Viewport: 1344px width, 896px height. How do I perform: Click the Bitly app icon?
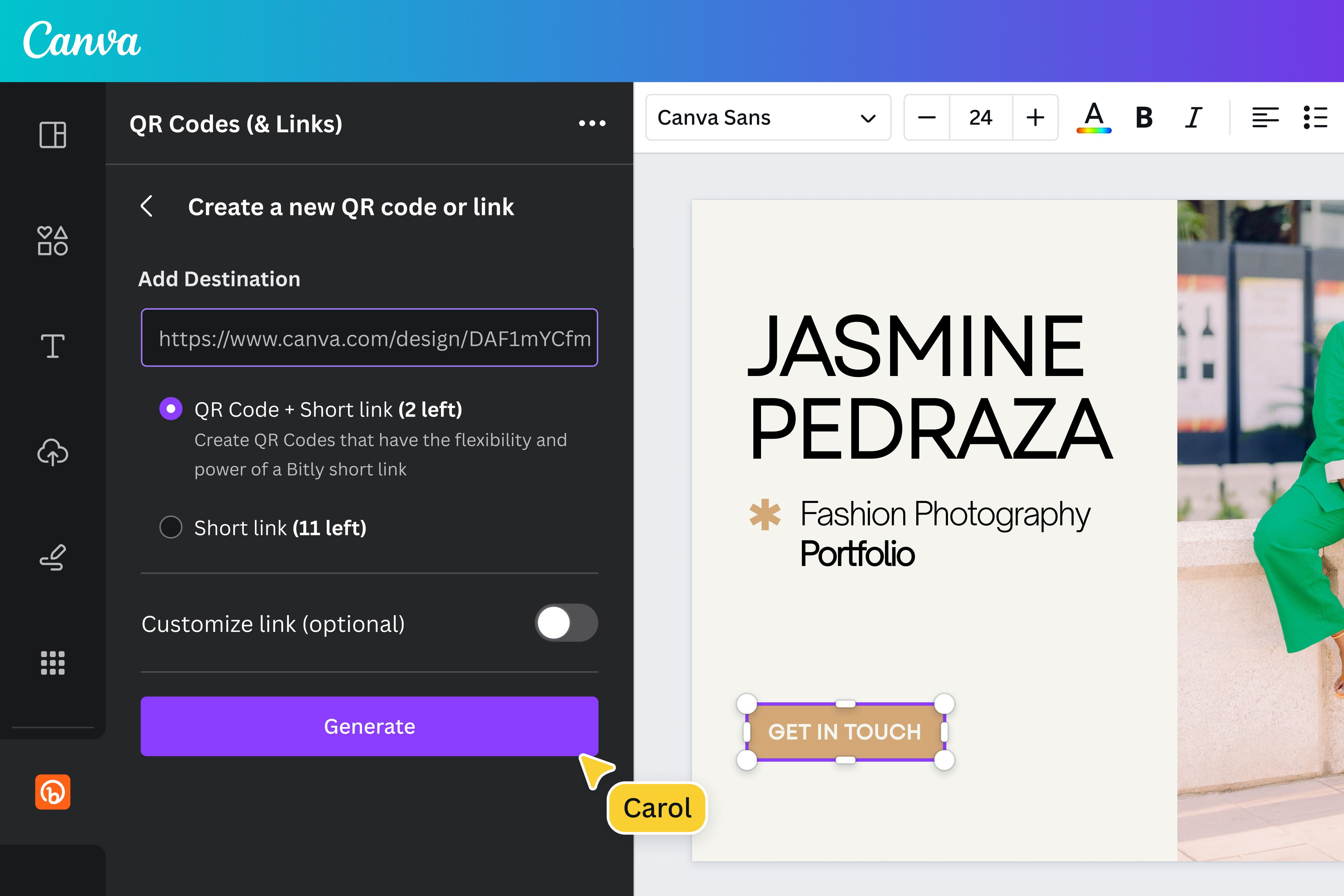coord(53,791)
